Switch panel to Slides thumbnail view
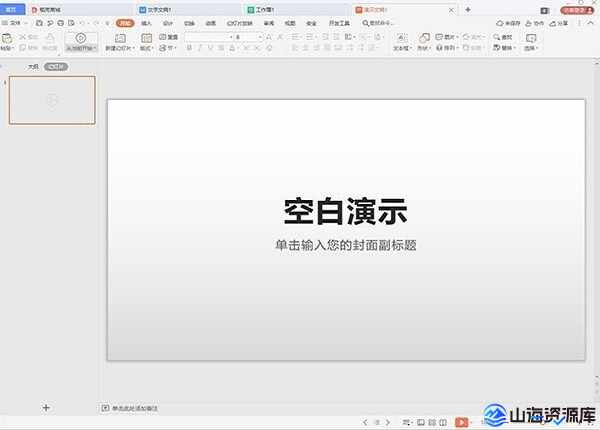This screenshot has height=430, width=600. [x=56, y=67]
